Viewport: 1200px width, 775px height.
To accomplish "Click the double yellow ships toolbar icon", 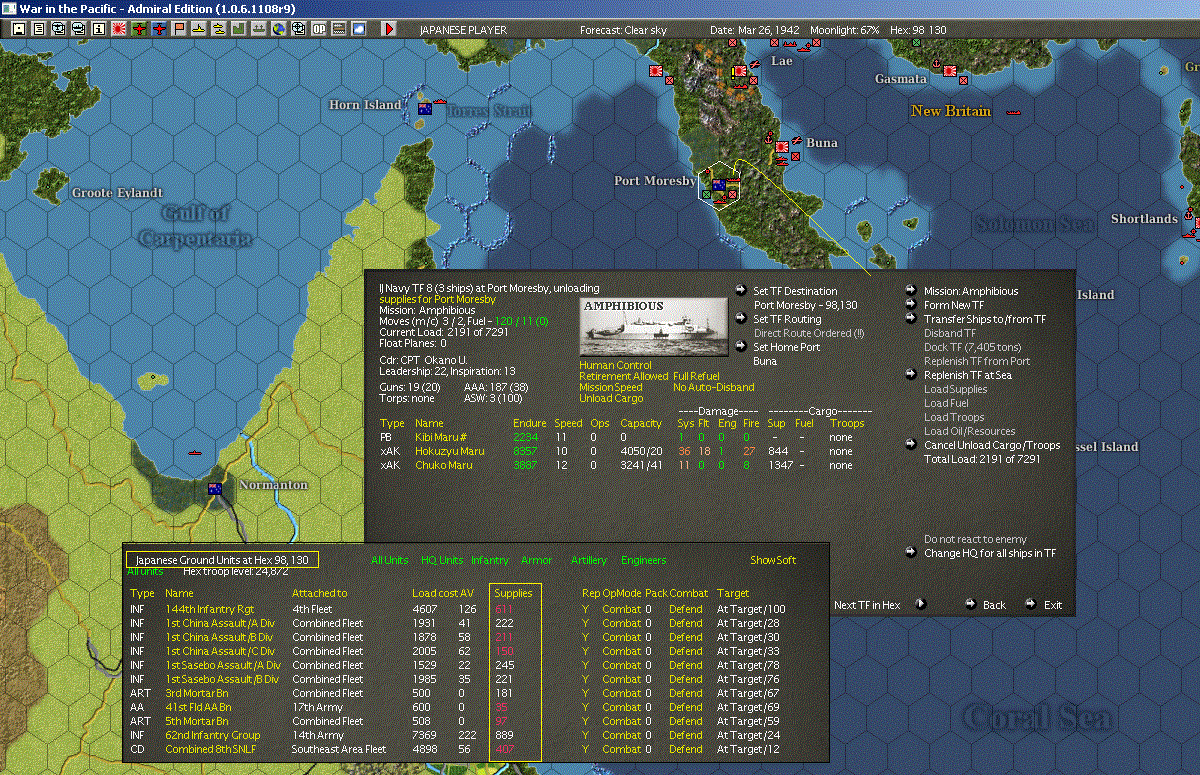I will tap(219, 29).
